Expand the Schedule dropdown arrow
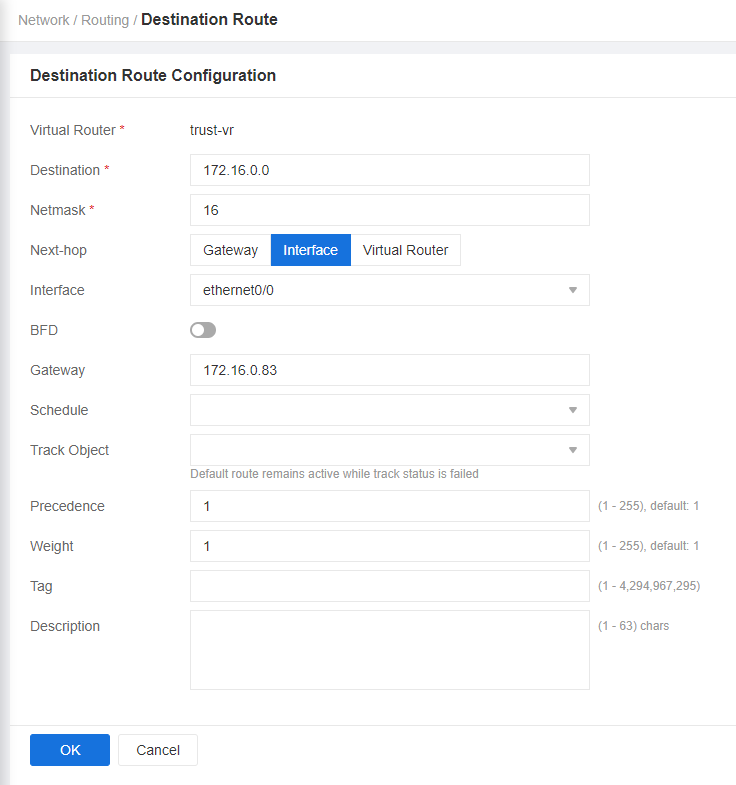Image resolution: width=736 pixels, height=785 pixels. coord(573,410)
